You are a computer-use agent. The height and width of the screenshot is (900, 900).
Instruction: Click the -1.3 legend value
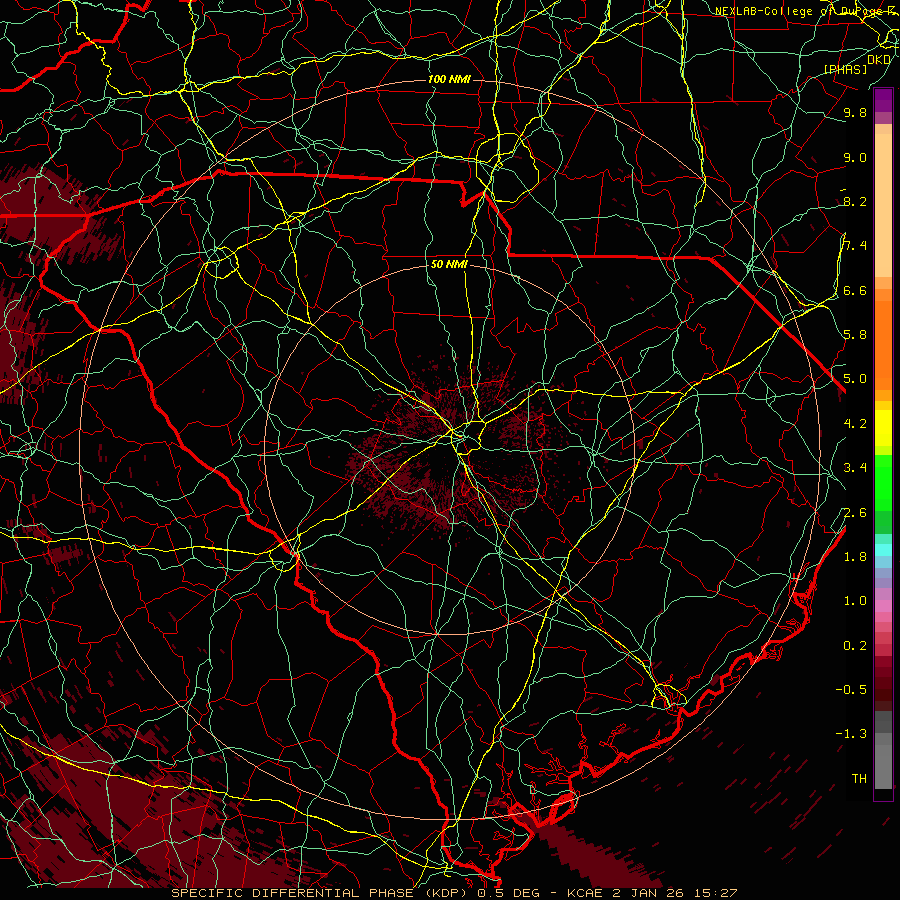[x=851, y=734]
